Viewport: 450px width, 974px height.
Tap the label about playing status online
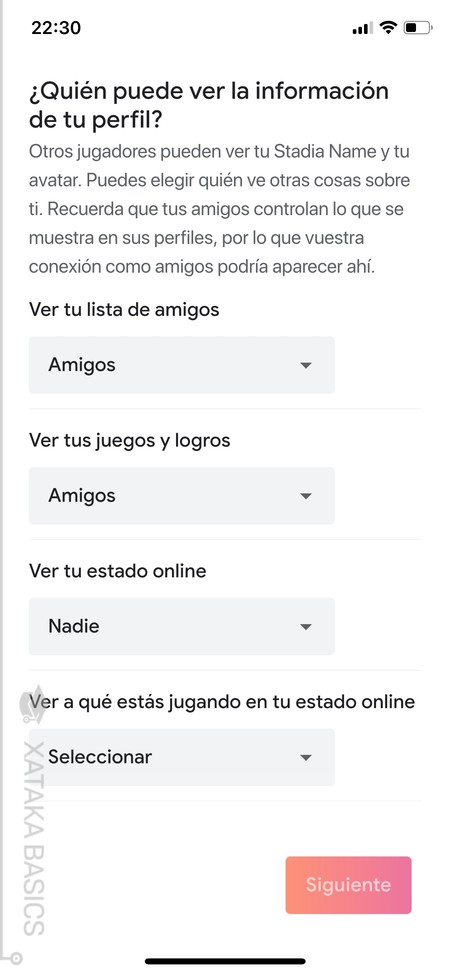[x=222, y=702]
